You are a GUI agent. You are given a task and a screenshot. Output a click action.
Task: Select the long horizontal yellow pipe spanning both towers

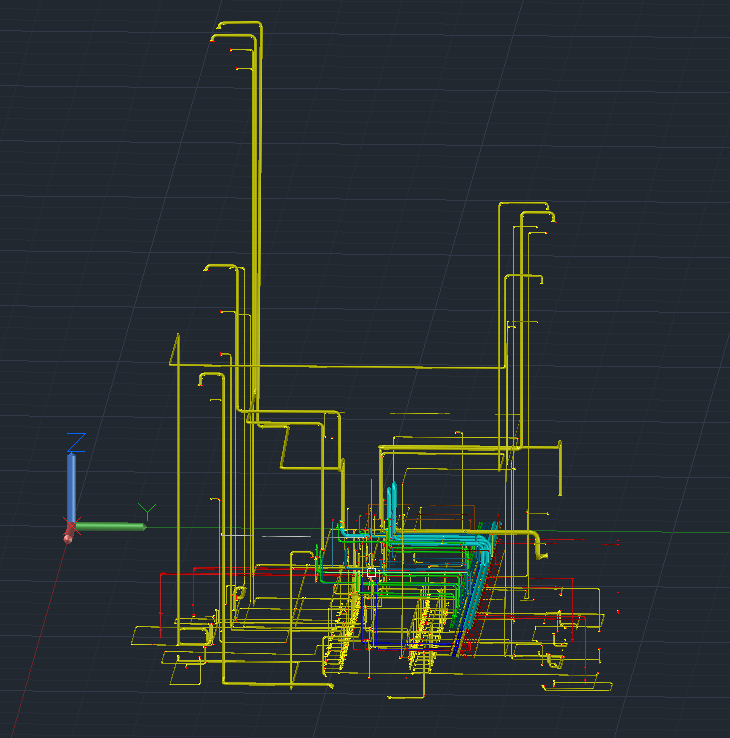coord(337,366)
